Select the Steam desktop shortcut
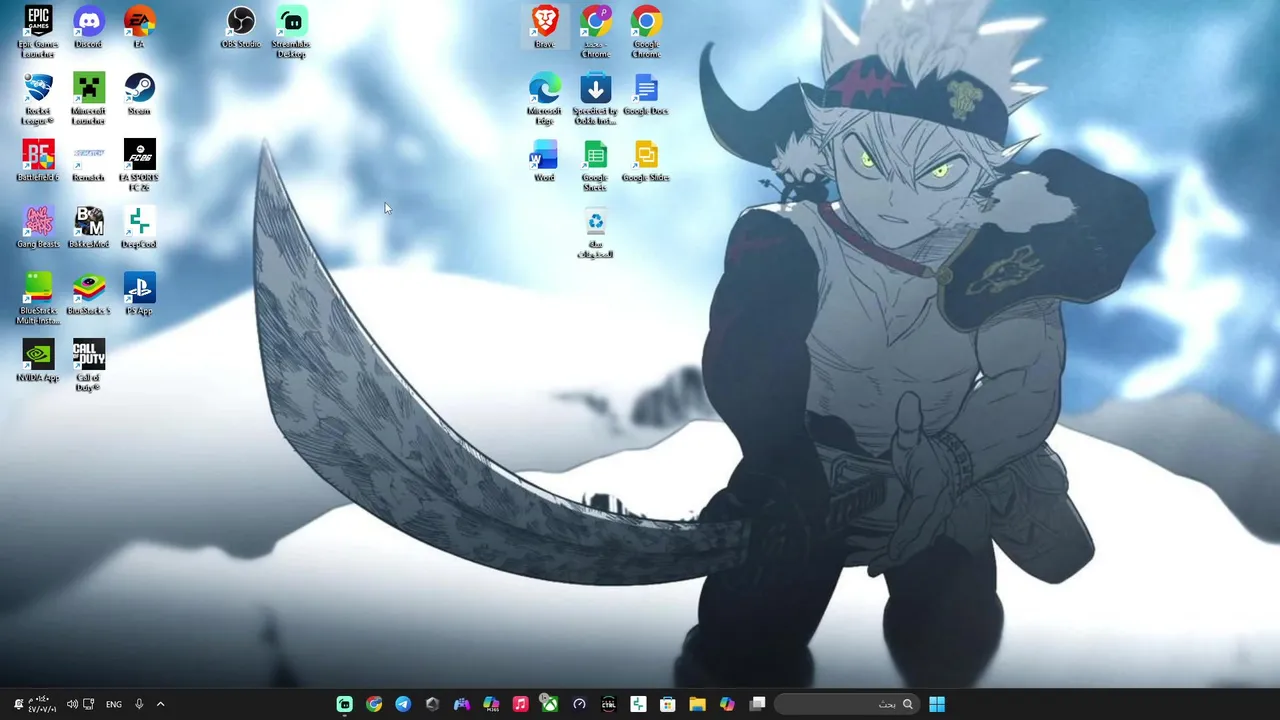The image size is (1280, 720). pos(139,94)
